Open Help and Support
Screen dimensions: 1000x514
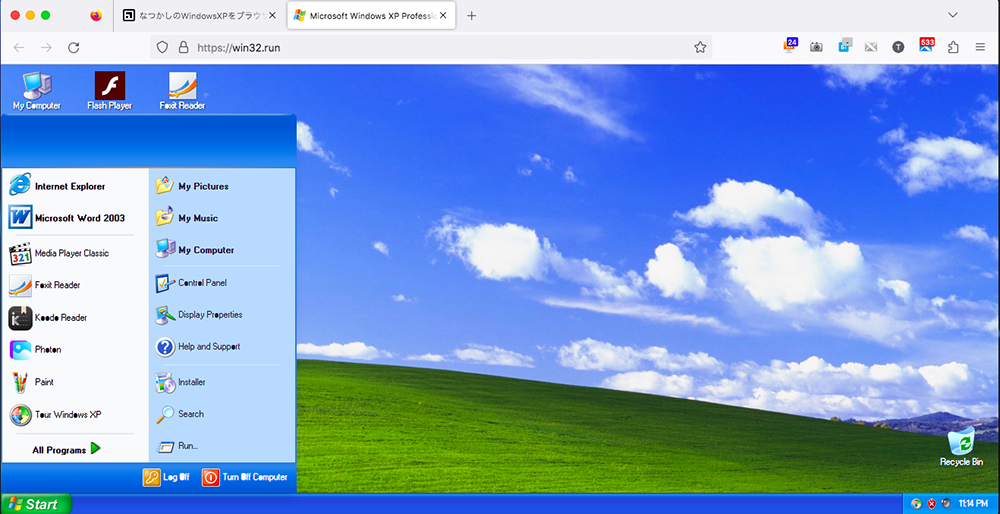[x=221, y=346]
